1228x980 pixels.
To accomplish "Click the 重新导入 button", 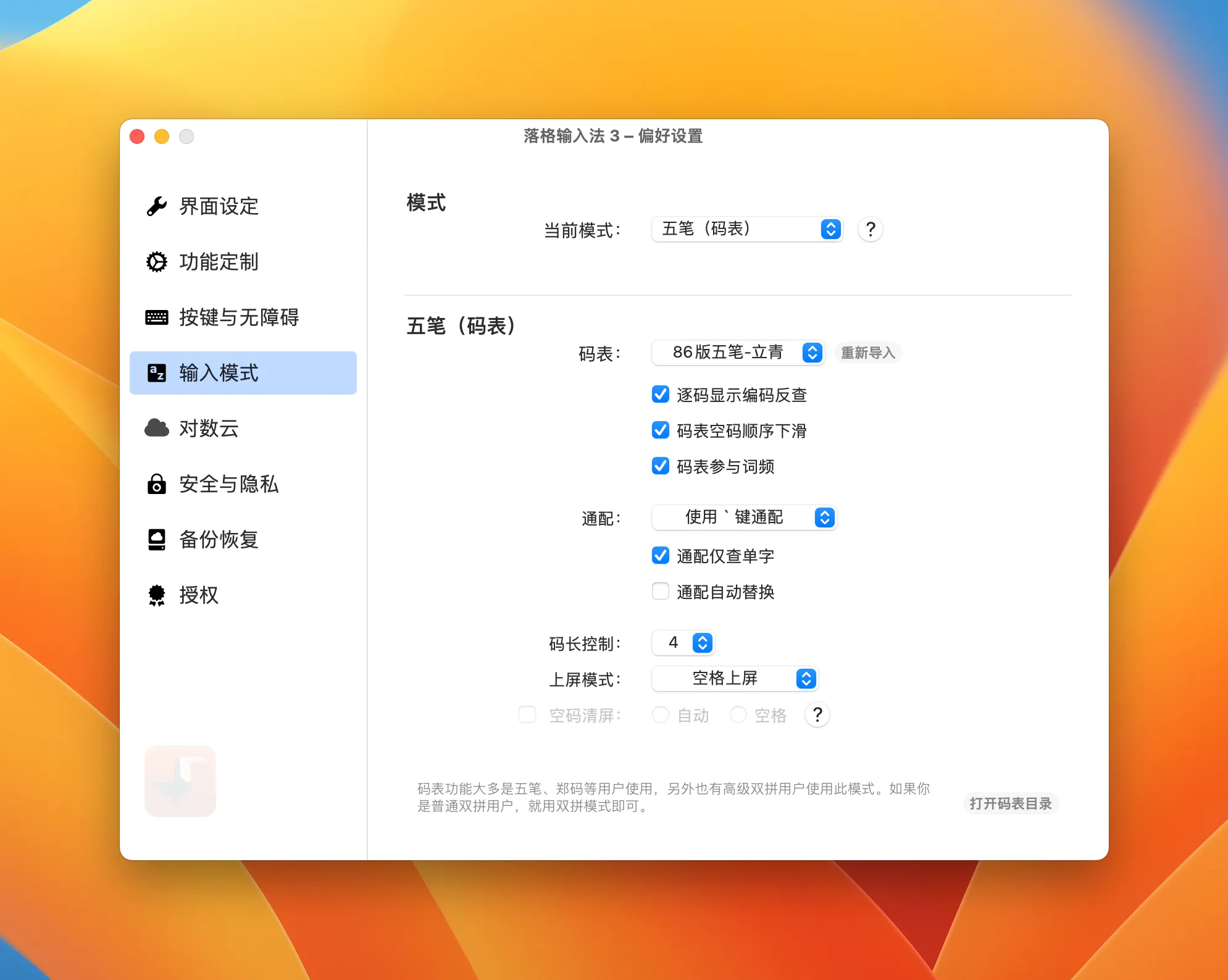I will click(x=867, y=353).
